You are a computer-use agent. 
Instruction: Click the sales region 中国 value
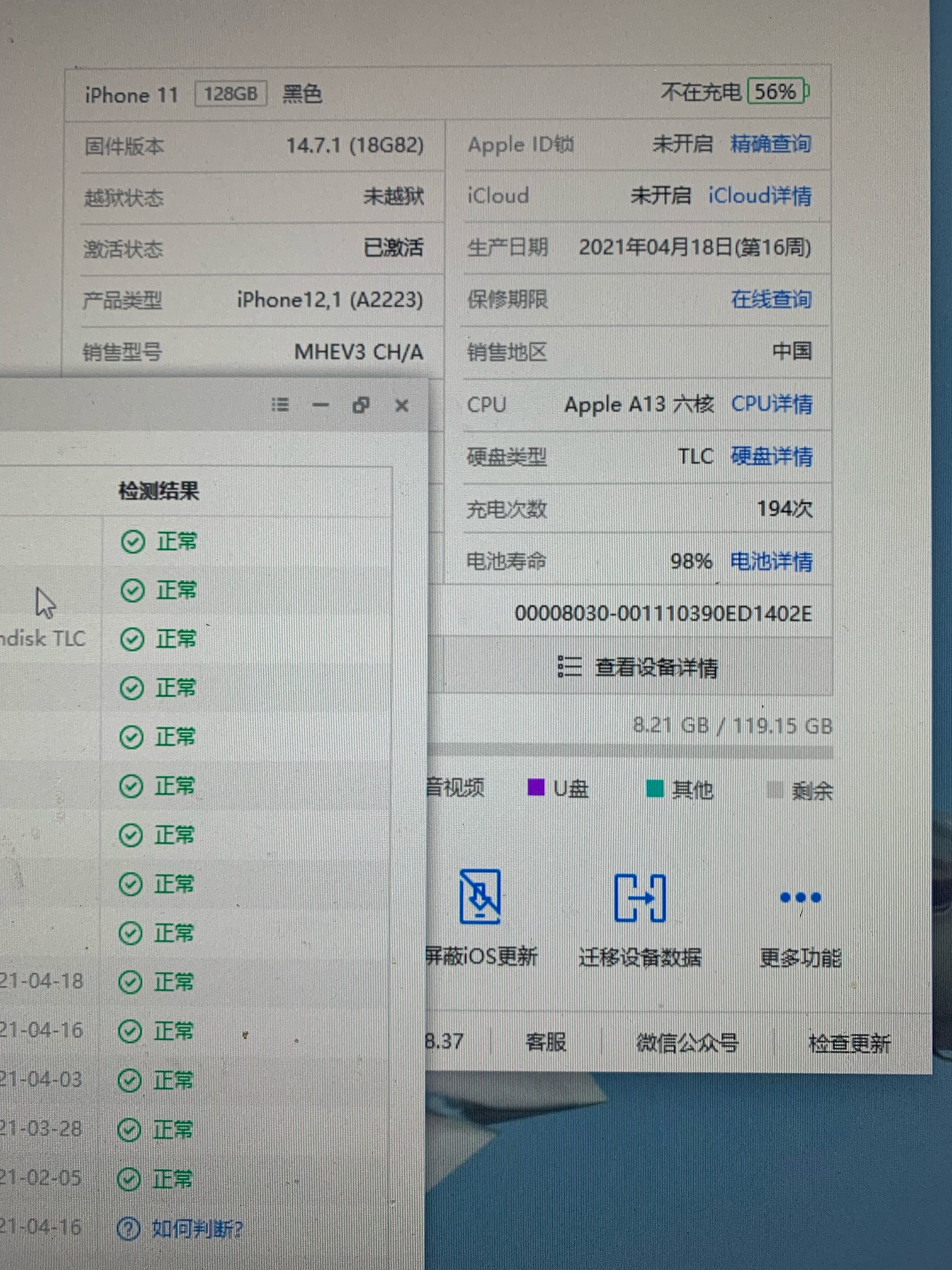[x=792, y=351]
